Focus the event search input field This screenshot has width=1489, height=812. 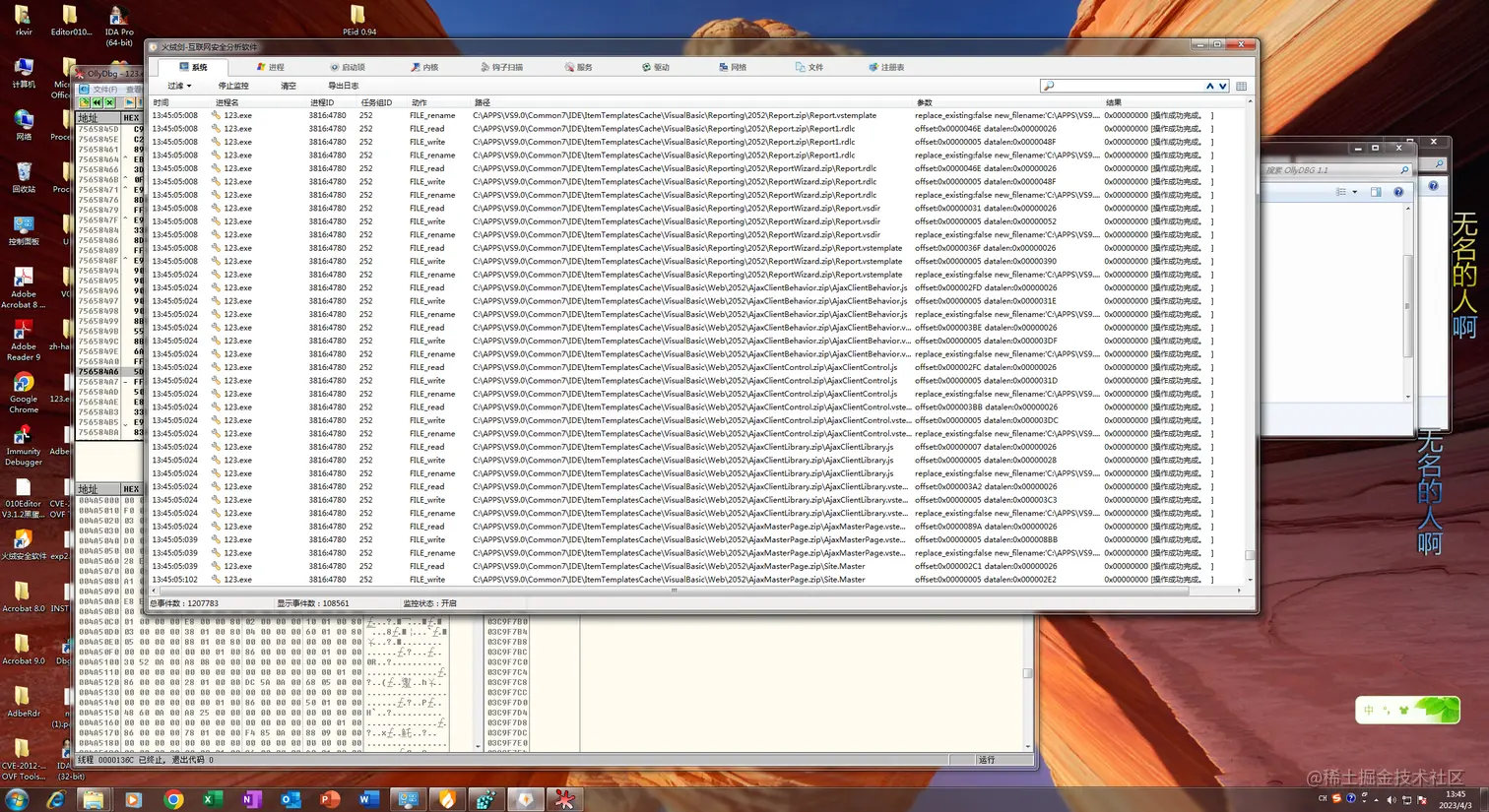coord(1123,86)
